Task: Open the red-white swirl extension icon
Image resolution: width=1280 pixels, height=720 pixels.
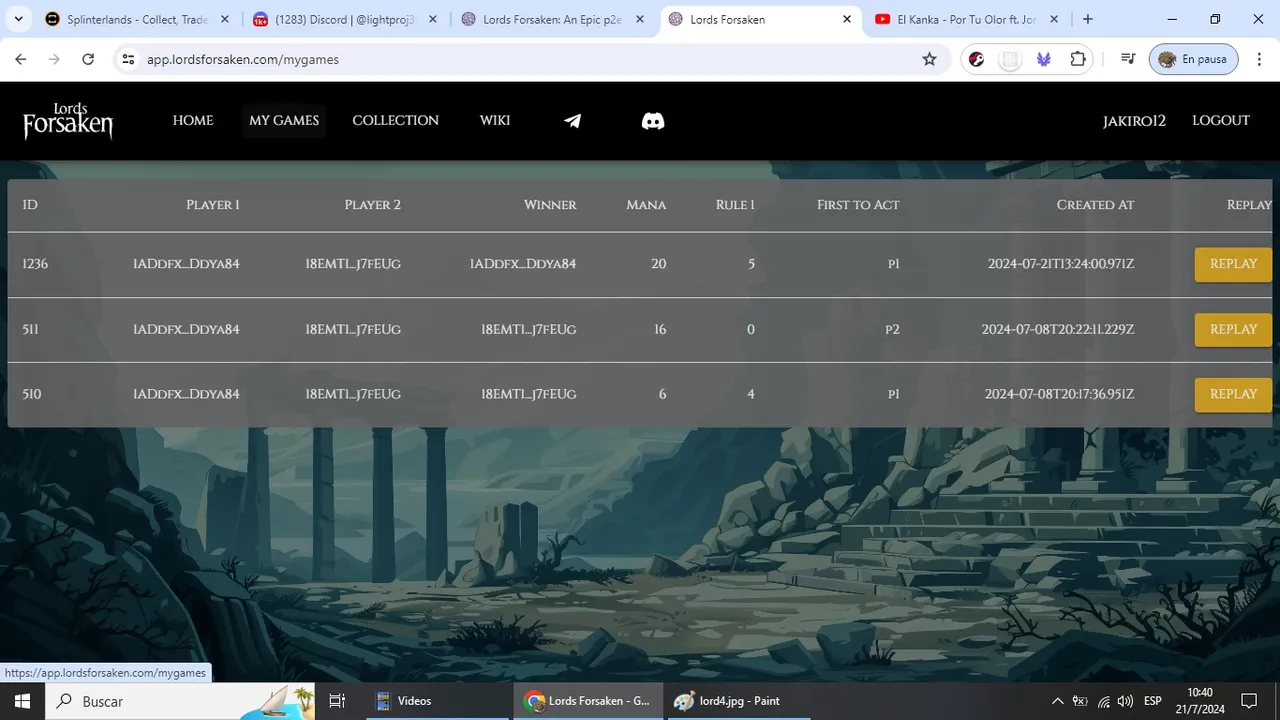Action: 977,59
